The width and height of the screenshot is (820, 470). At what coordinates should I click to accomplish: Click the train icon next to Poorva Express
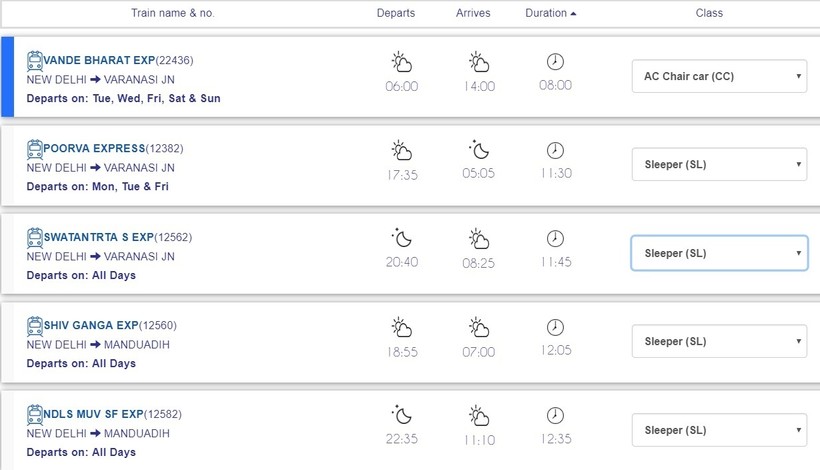point(35,149)
